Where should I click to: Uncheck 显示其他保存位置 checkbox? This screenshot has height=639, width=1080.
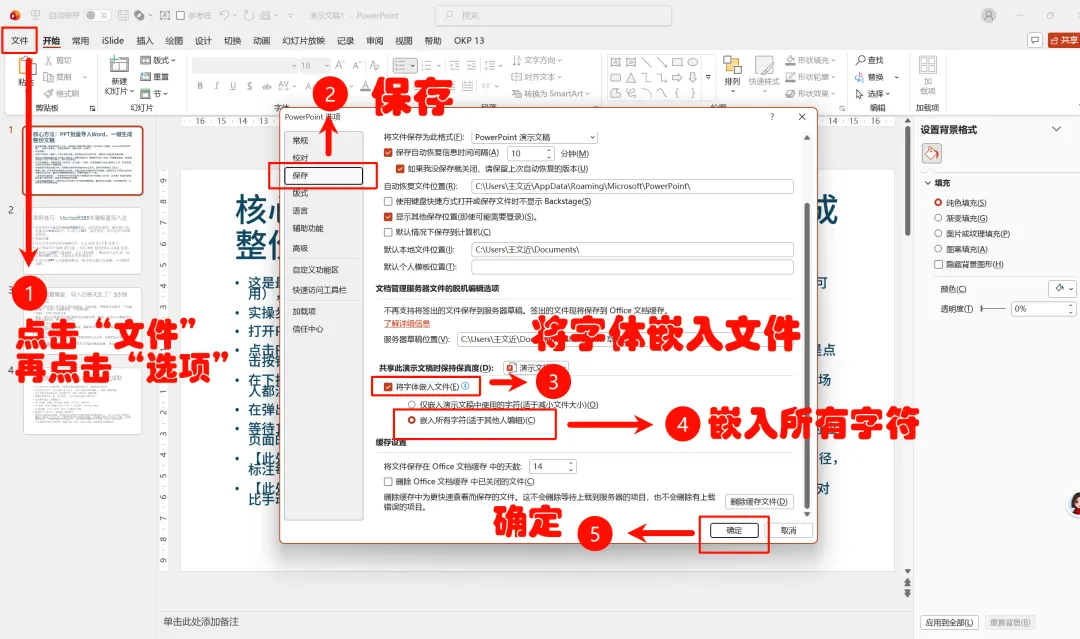(x=388, y=217)
